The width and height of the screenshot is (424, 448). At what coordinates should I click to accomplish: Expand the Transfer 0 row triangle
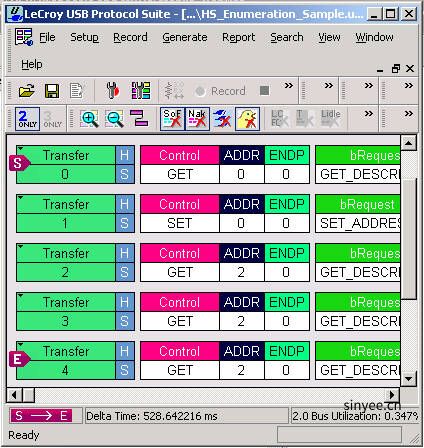click(21, 148)
